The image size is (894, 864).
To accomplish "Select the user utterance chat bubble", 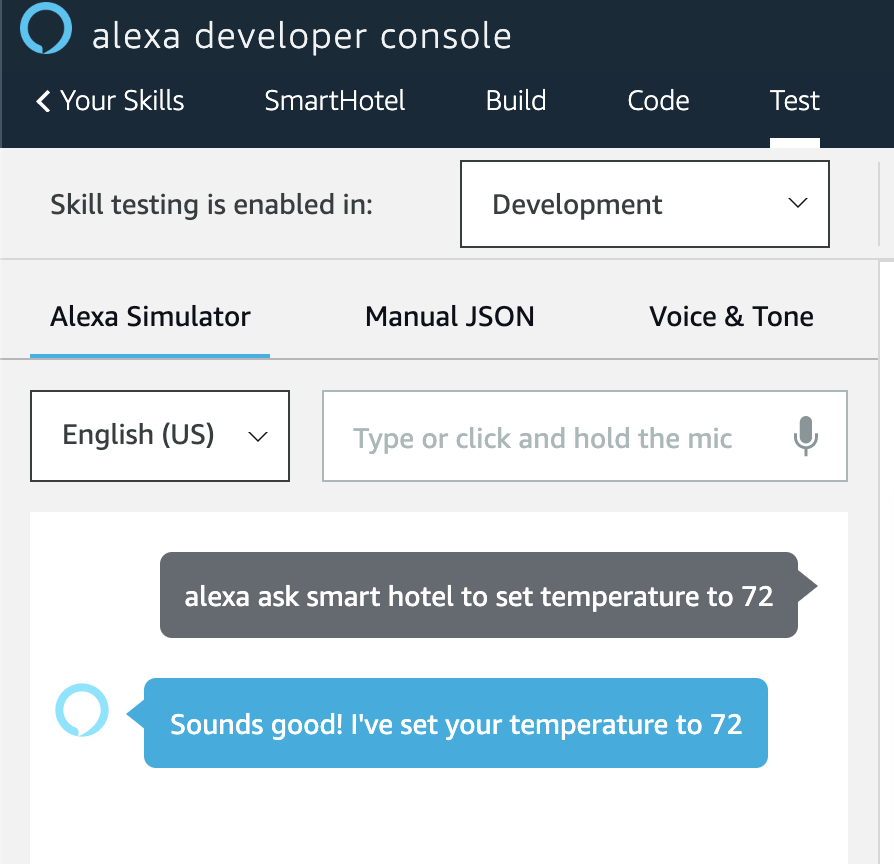I will click(480, 595).
